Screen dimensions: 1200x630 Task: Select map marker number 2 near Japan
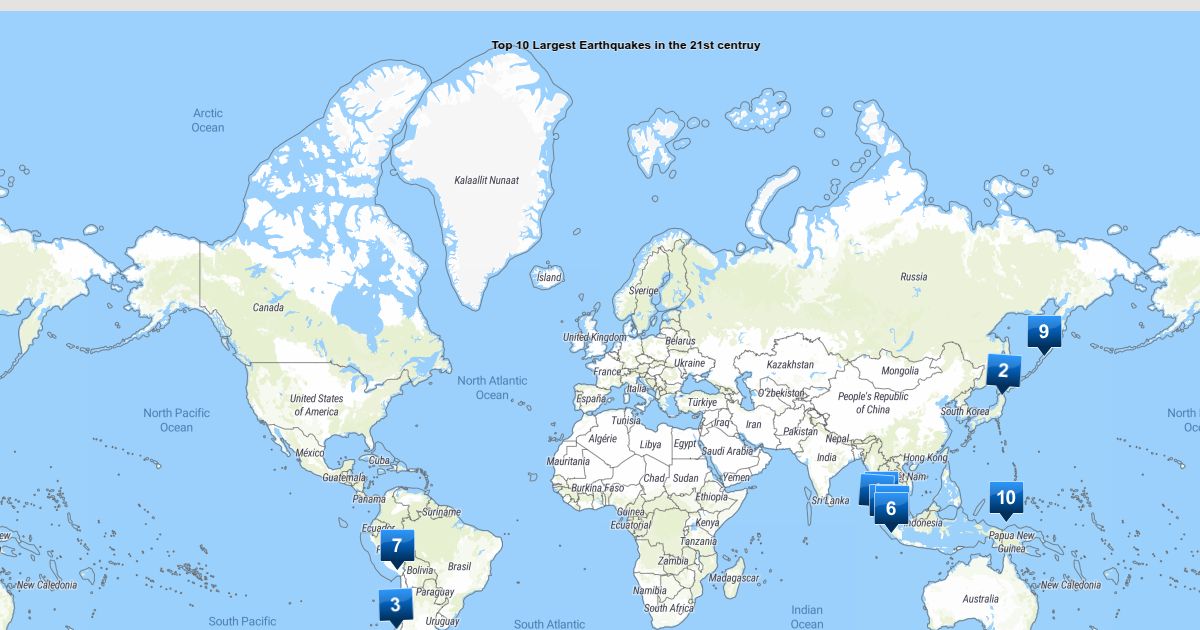point(1003,371)
